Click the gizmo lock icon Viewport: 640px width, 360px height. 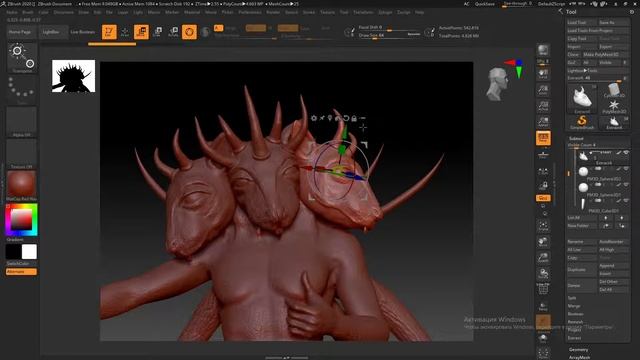[354, 118]
